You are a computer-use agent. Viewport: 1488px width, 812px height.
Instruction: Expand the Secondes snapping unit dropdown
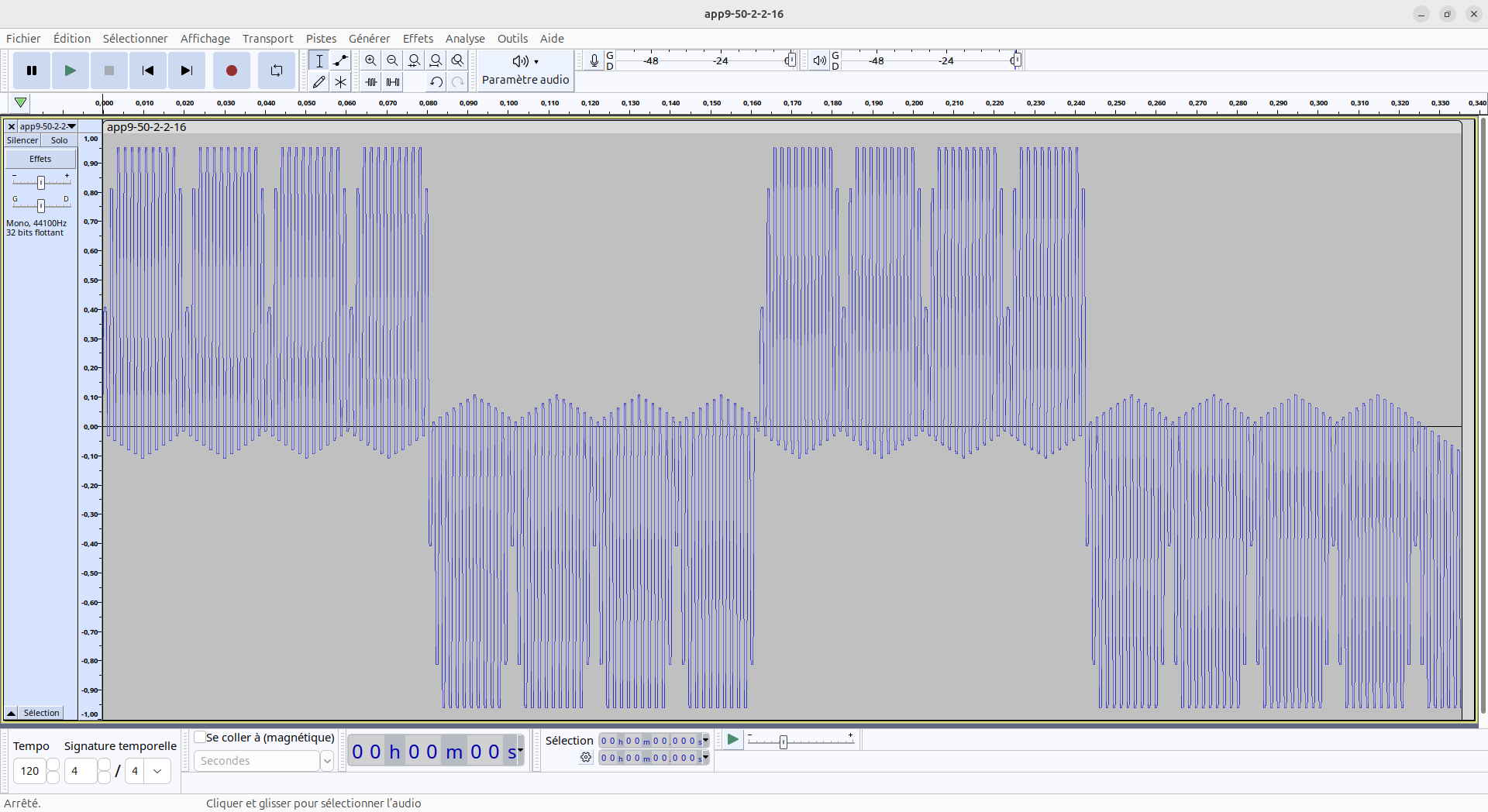click(x=327, y=761)
